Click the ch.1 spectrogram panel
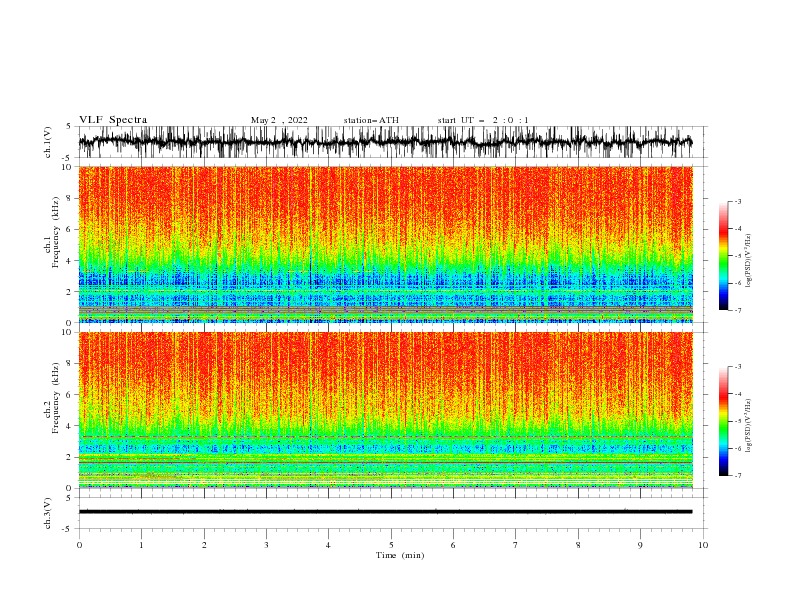The width and height of the screenshot is (792, 612). point(385,244)
